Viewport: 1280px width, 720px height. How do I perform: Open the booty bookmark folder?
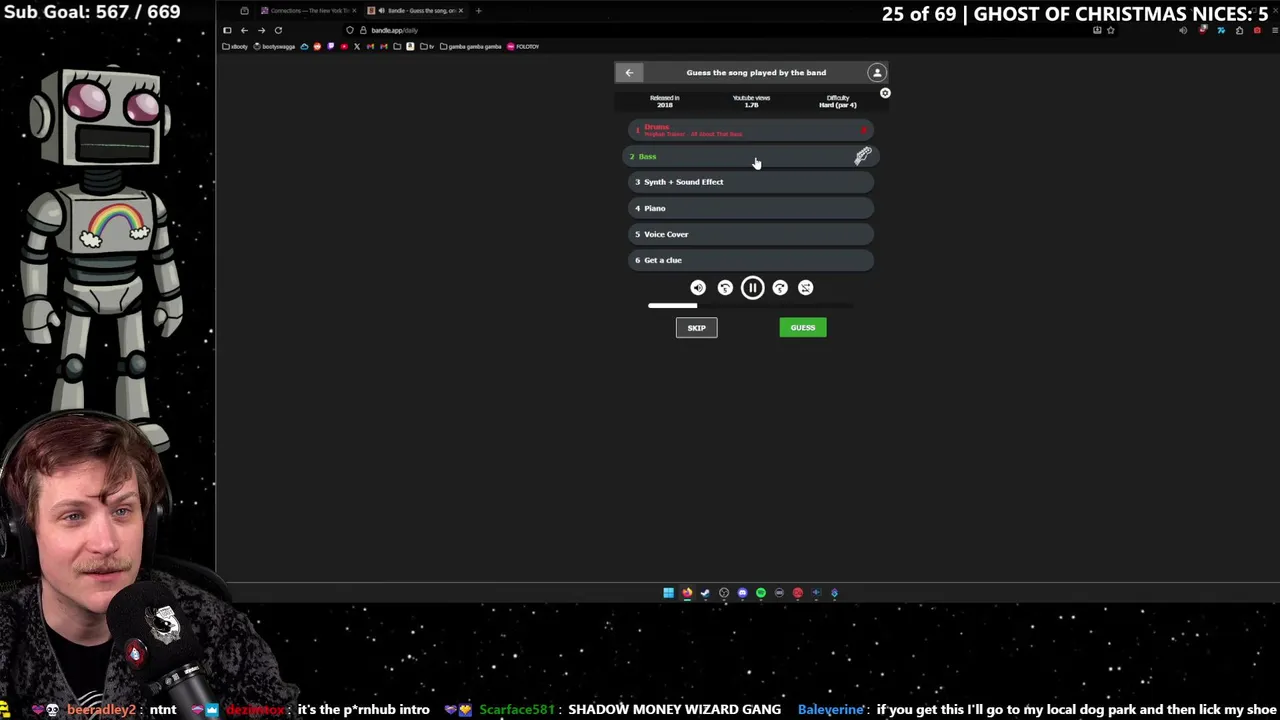(x=236, y=46)
